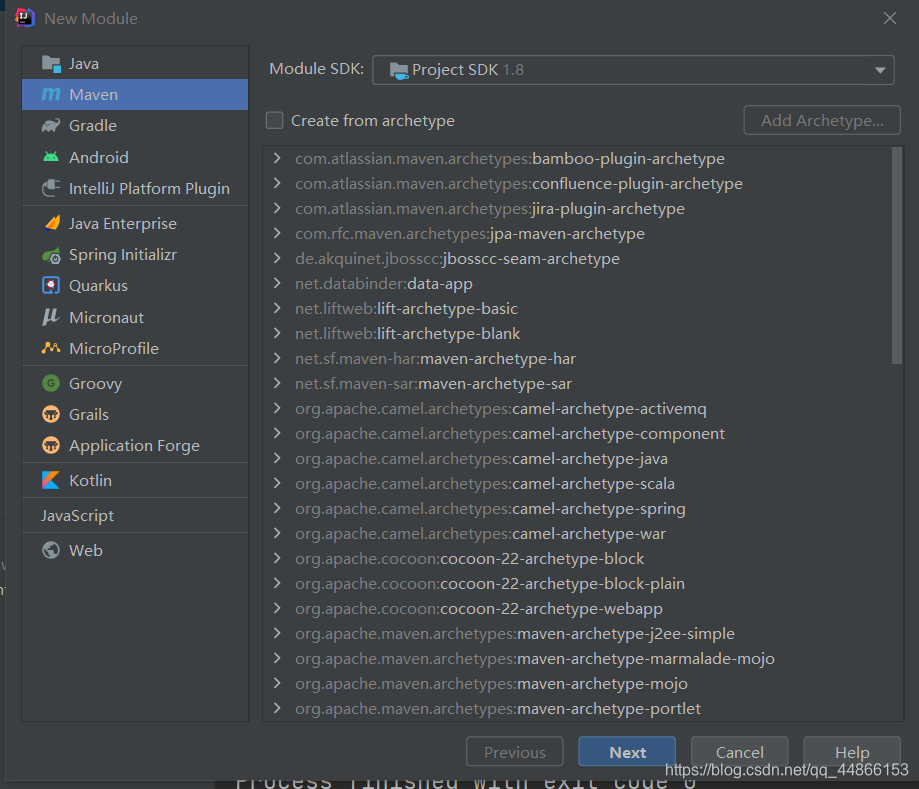Click the Cancel button
The image size is (919, 789).
point(740,752)
